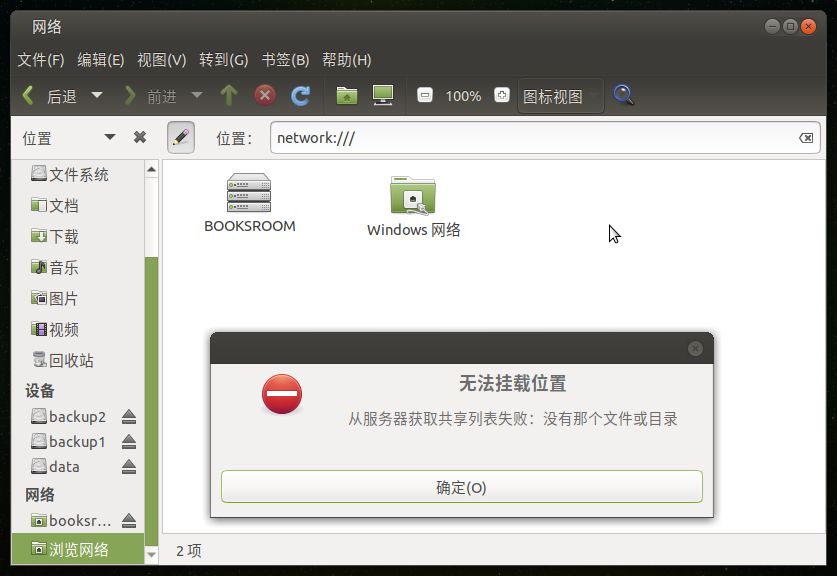Open the 文件(F) menu
Viewport: 837px width, 576px height.
(x=41, y=60)
